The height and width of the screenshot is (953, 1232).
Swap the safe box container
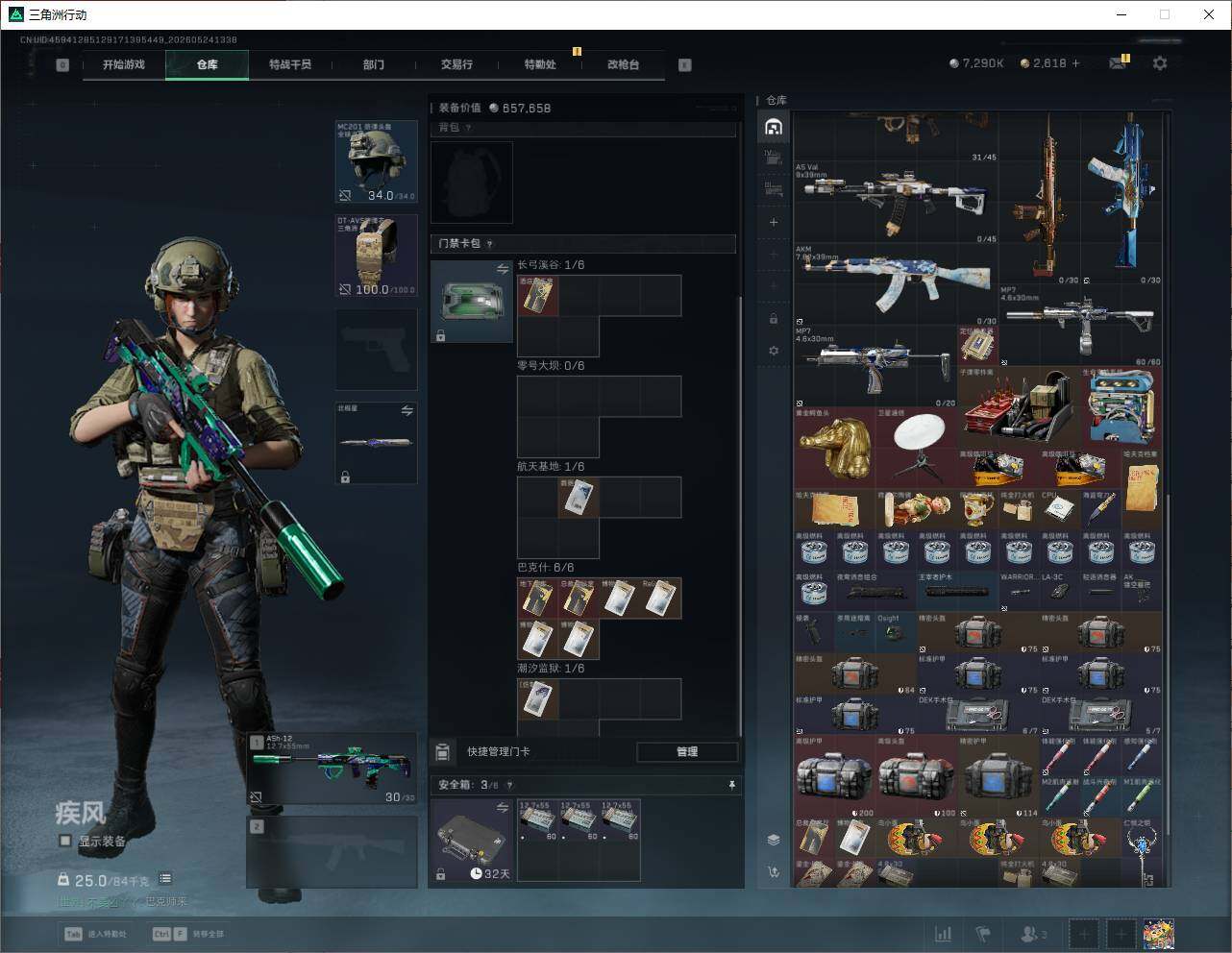pos(502,809)
